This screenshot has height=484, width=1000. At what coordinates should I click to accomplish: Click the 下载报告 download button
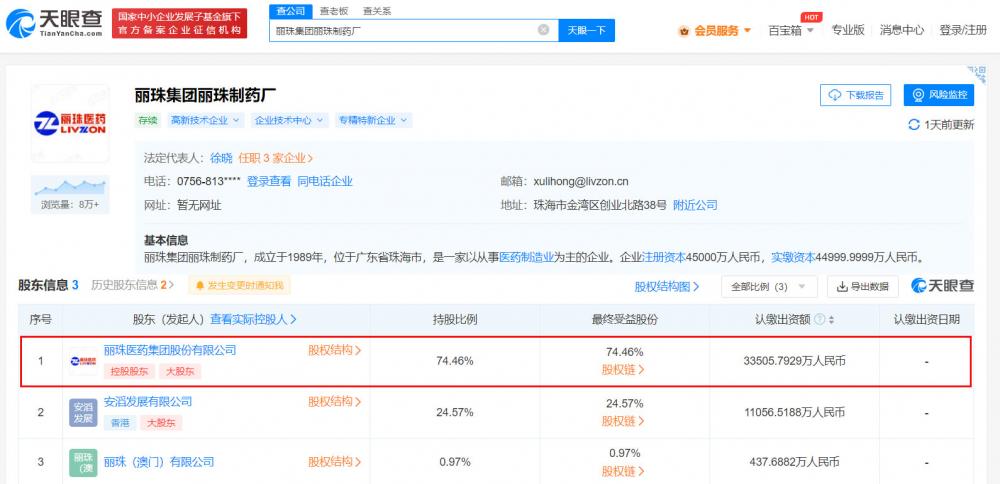[856, 96]
